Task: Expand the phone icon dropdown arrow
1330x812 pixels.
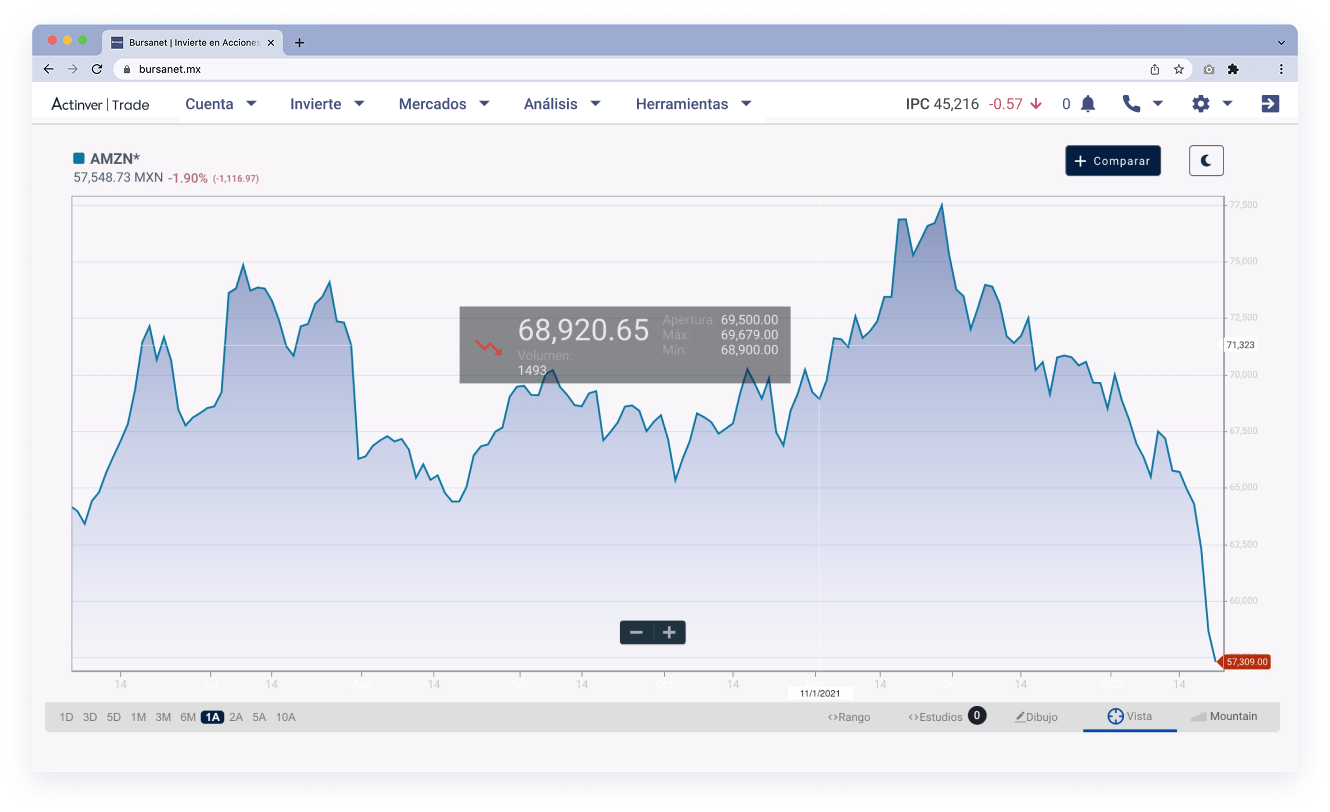Action: (x=1158, y=103)
